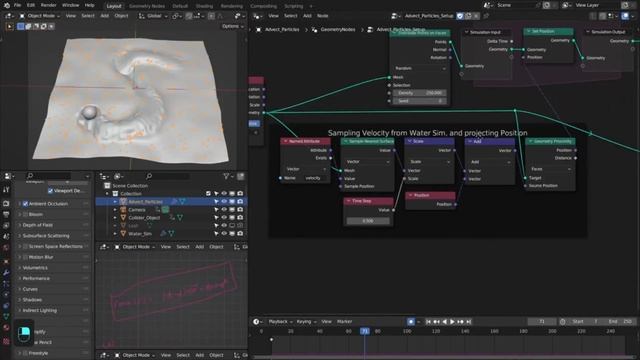Adjust the Time Step value field
The height and width of the screenshot is (360, 640).
[368, 221]
